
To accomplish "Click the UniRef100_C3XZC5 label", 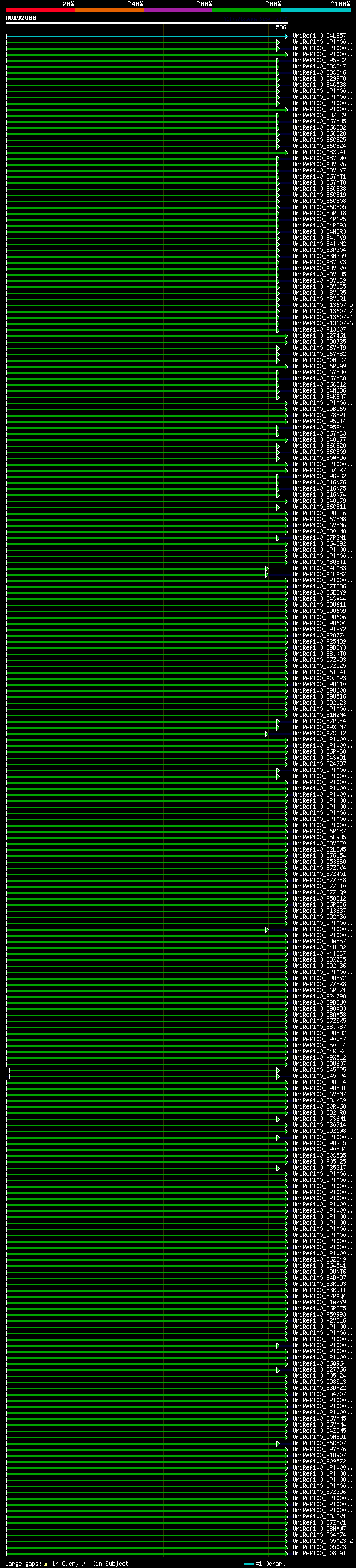I will point(319,960).
